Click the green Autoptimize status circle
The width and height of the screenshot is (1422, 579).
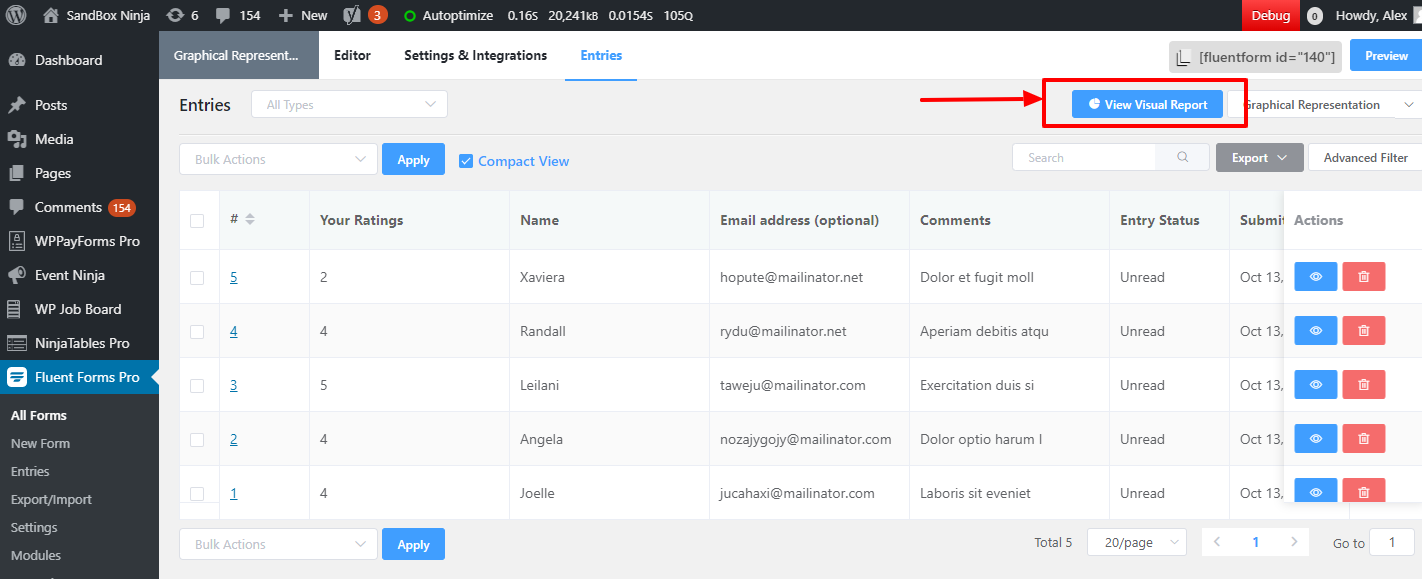410,16
